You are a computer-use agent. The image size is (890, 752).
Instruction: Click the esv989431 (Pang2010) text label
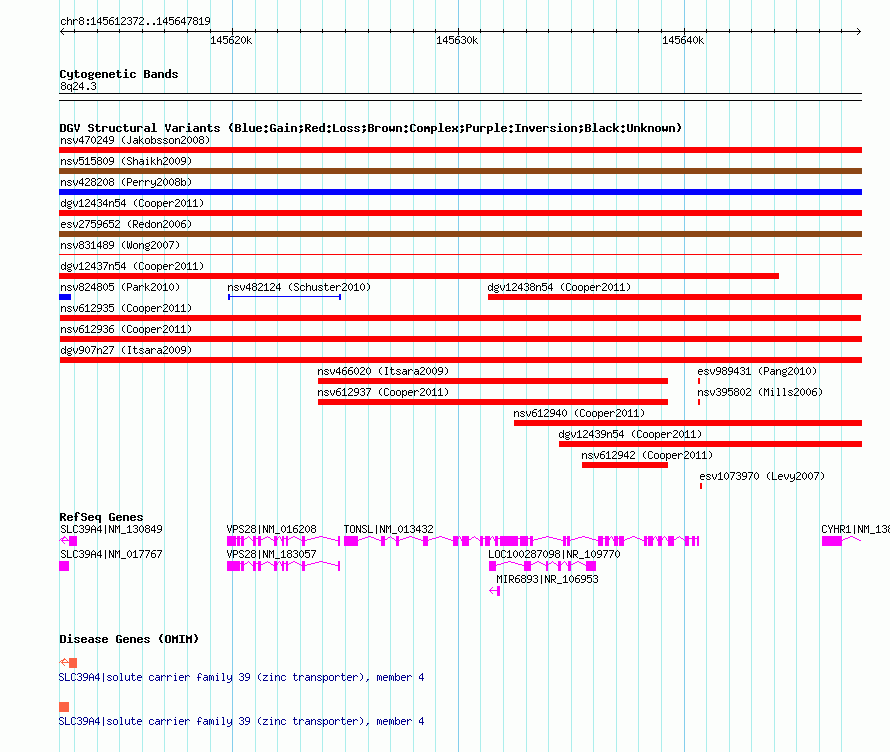click(x=757, y=371)
